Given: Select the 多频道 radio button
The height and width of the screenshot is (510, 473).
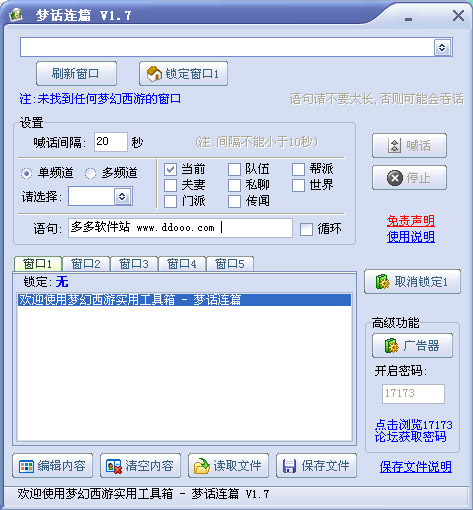Looking at the screenshot, I should 90,173.
